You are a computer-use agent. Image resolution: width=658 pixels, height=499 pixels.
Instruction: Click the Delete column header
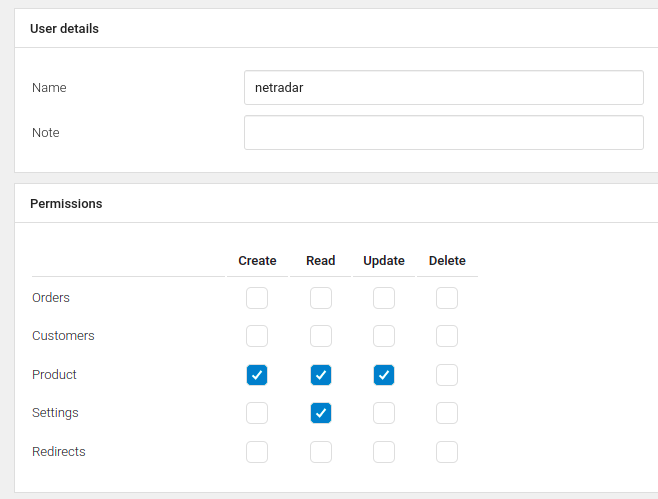point(447,261)
